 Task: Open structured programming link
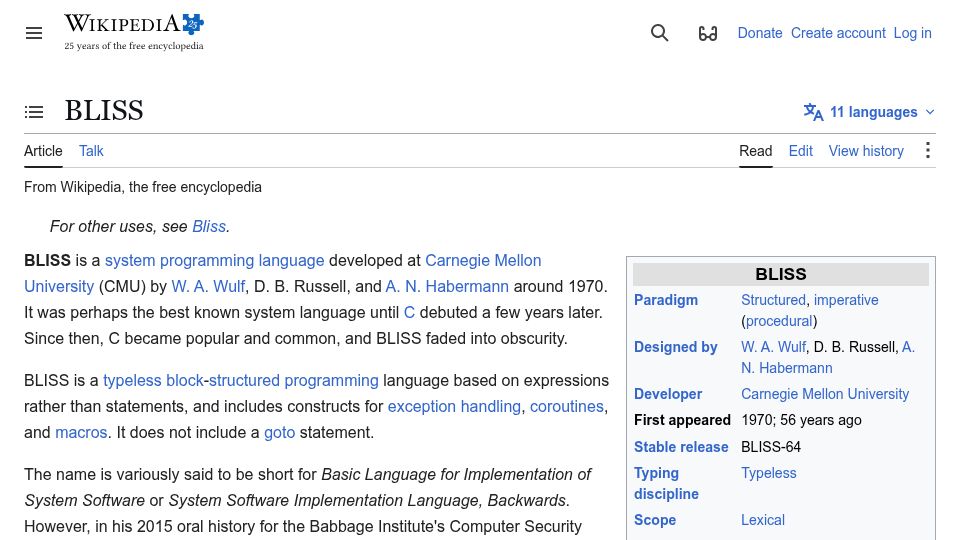tap(293, 381)
